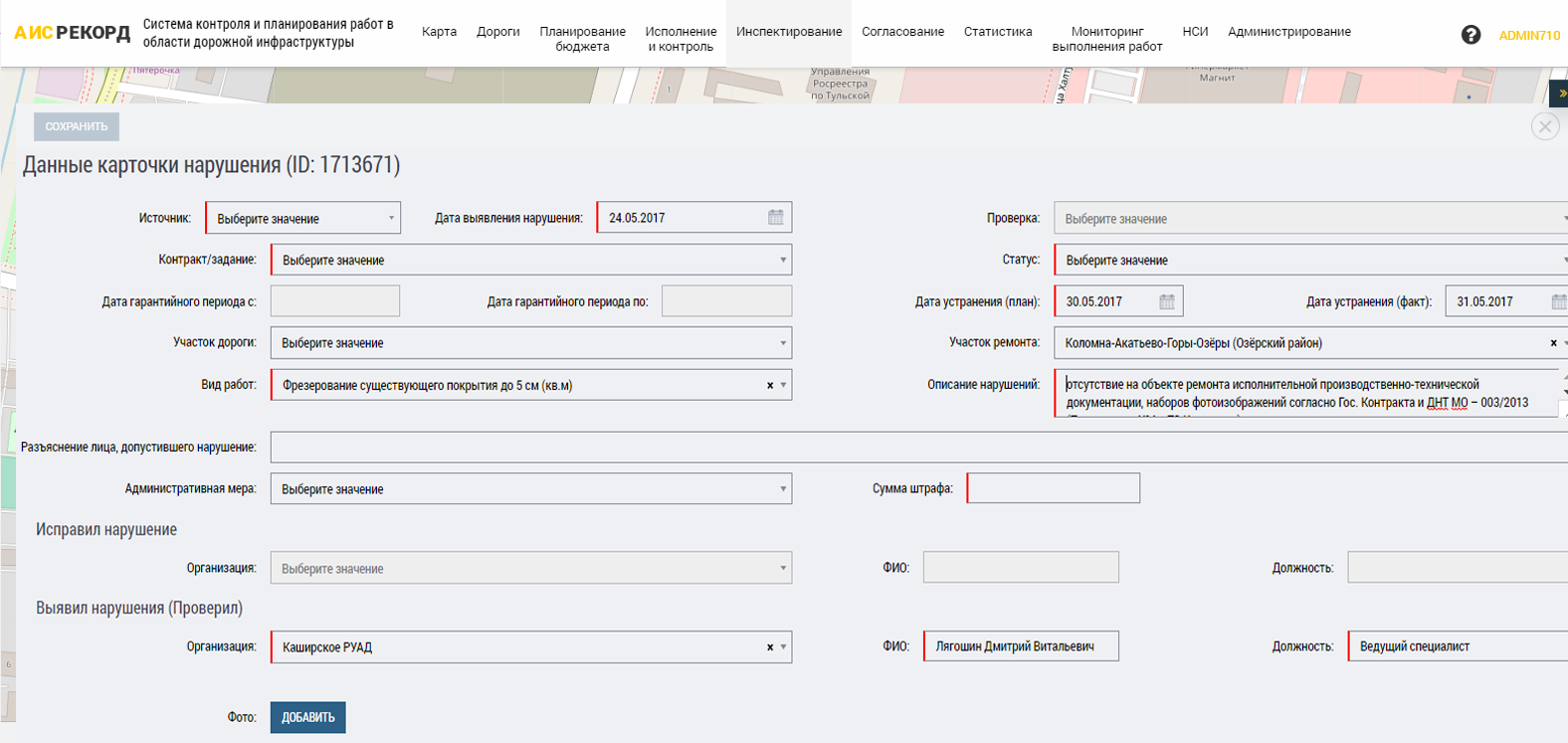
Task: Click the Дата гарантийного периода с field
Action: click(335, 301)
